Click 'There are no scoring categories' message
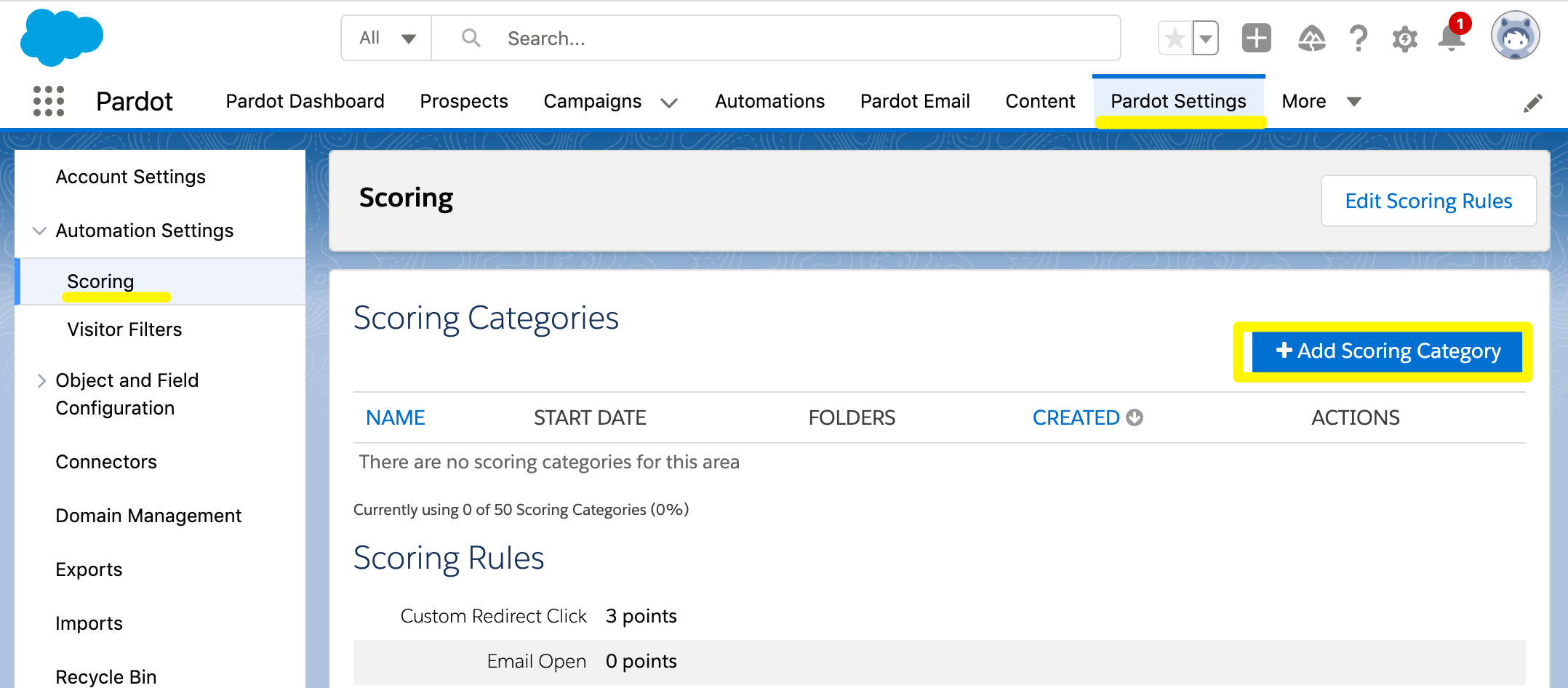Screen dimensions: 1568x688 pyautogui.click(x=549, y=462)
